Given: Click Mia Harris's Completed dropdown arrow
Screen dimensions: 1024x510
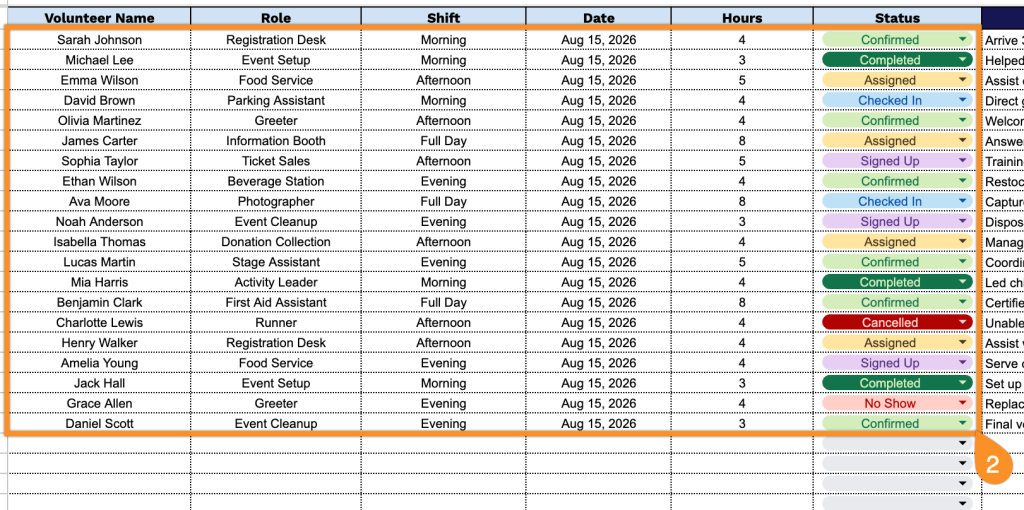Looking at the screenshot, I should (x=962, y=282).
